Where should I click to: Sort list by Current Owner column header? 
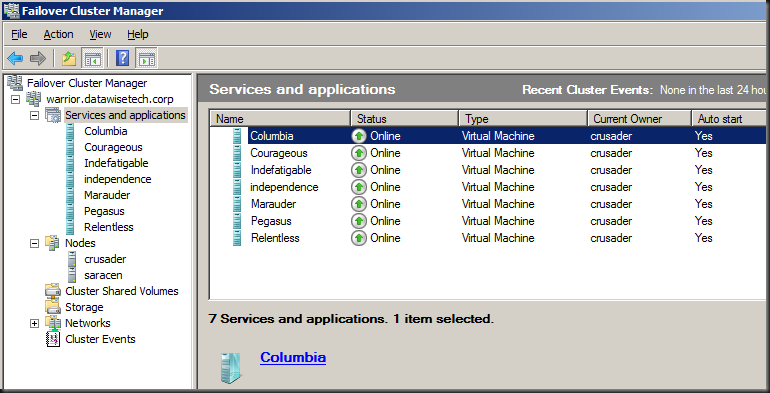click(x=639, y=119)
